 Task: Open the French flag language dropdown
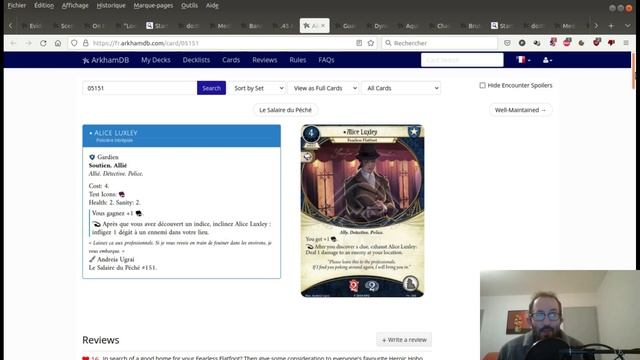point(523,60)
